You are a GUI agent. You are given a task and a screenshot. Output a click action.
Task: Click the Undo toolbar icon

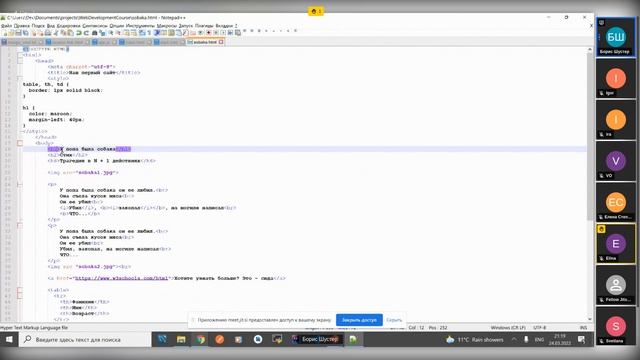pyautogui.click(x=79, y=33)
